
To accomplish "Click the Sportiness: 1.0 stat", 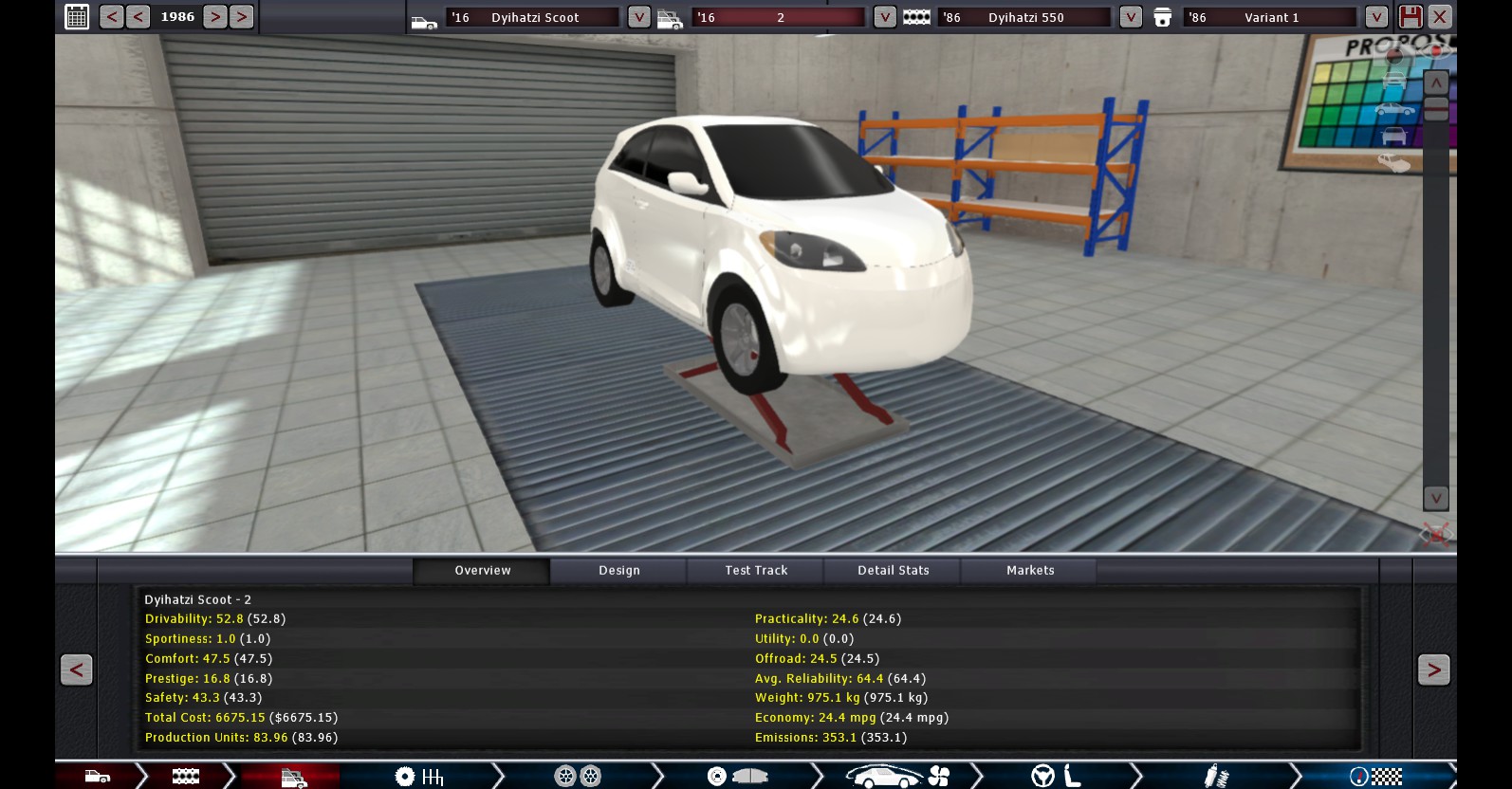I will [208, 638].
